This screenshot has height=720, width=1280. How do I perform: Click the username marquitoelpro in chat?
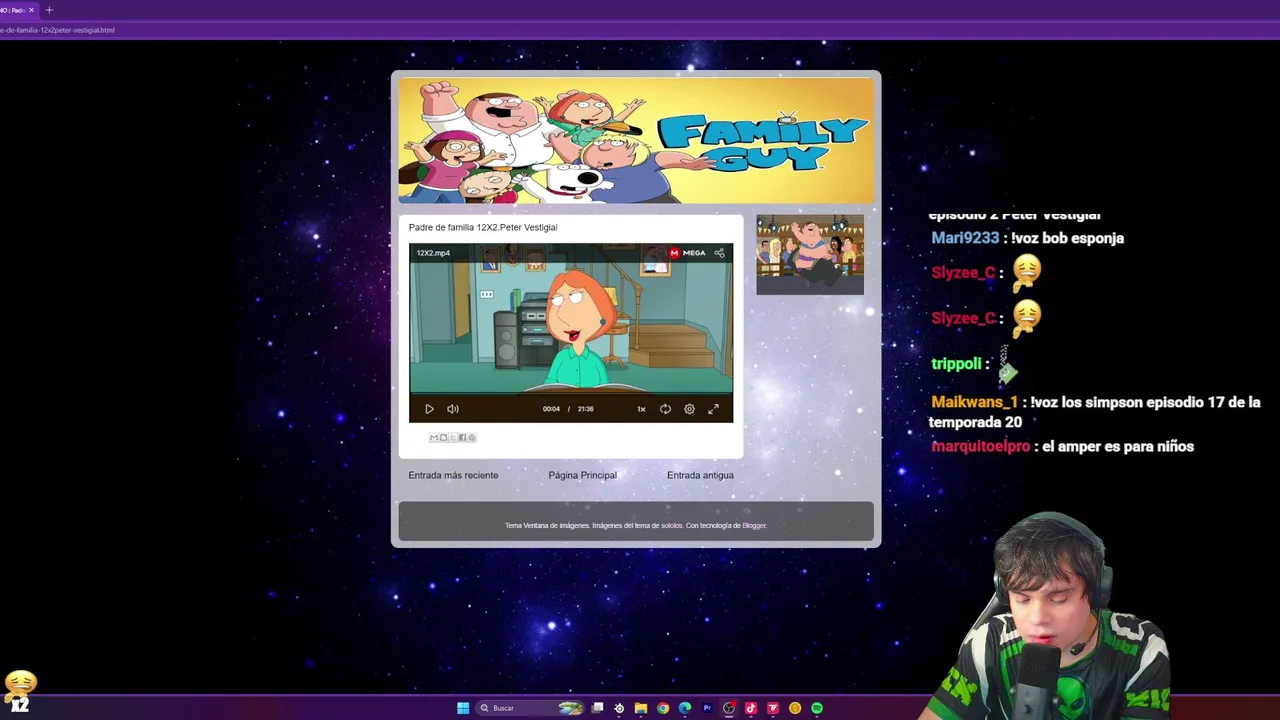tap(980, 446)
